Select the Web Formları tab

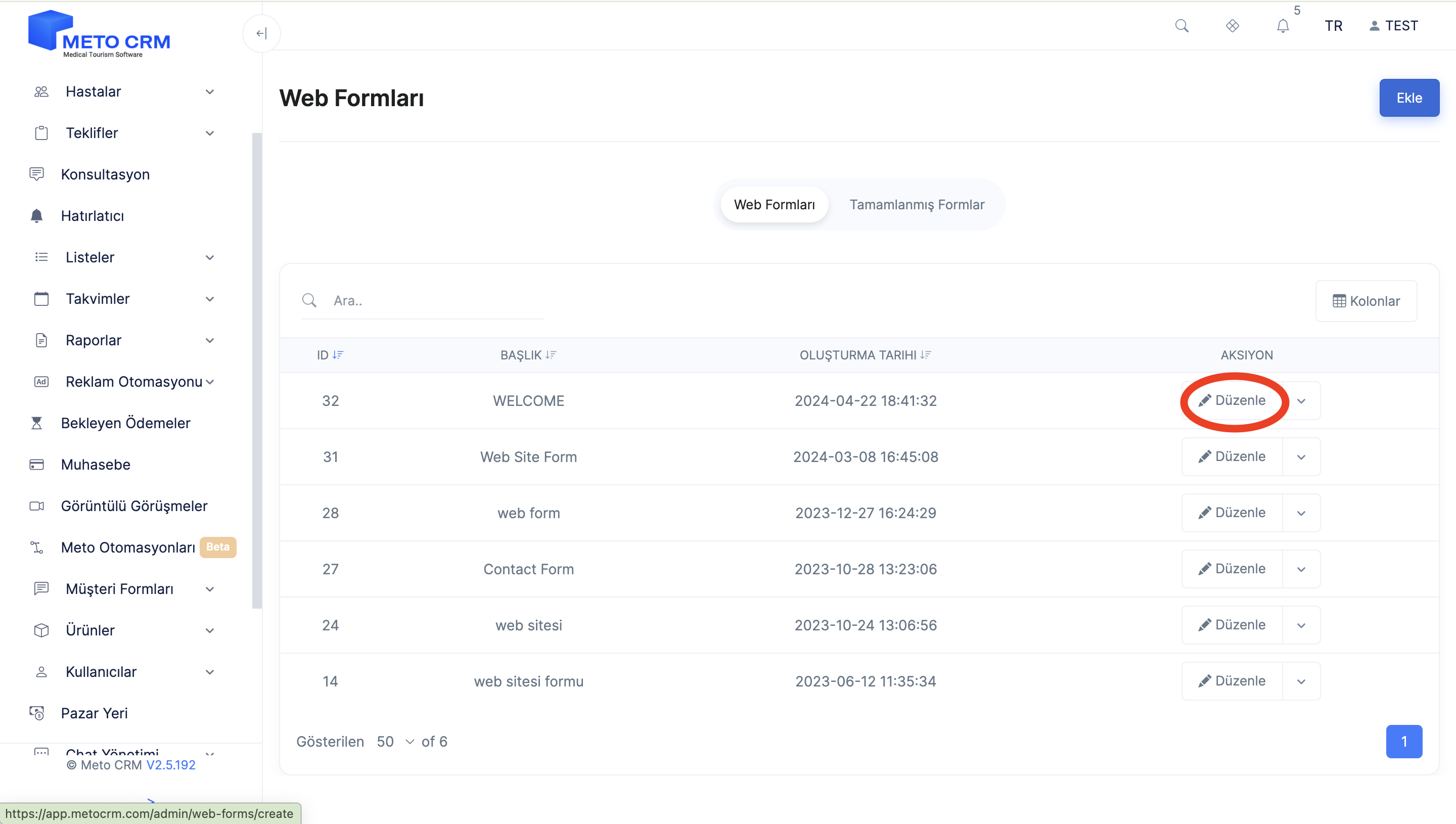click(773, 204)
